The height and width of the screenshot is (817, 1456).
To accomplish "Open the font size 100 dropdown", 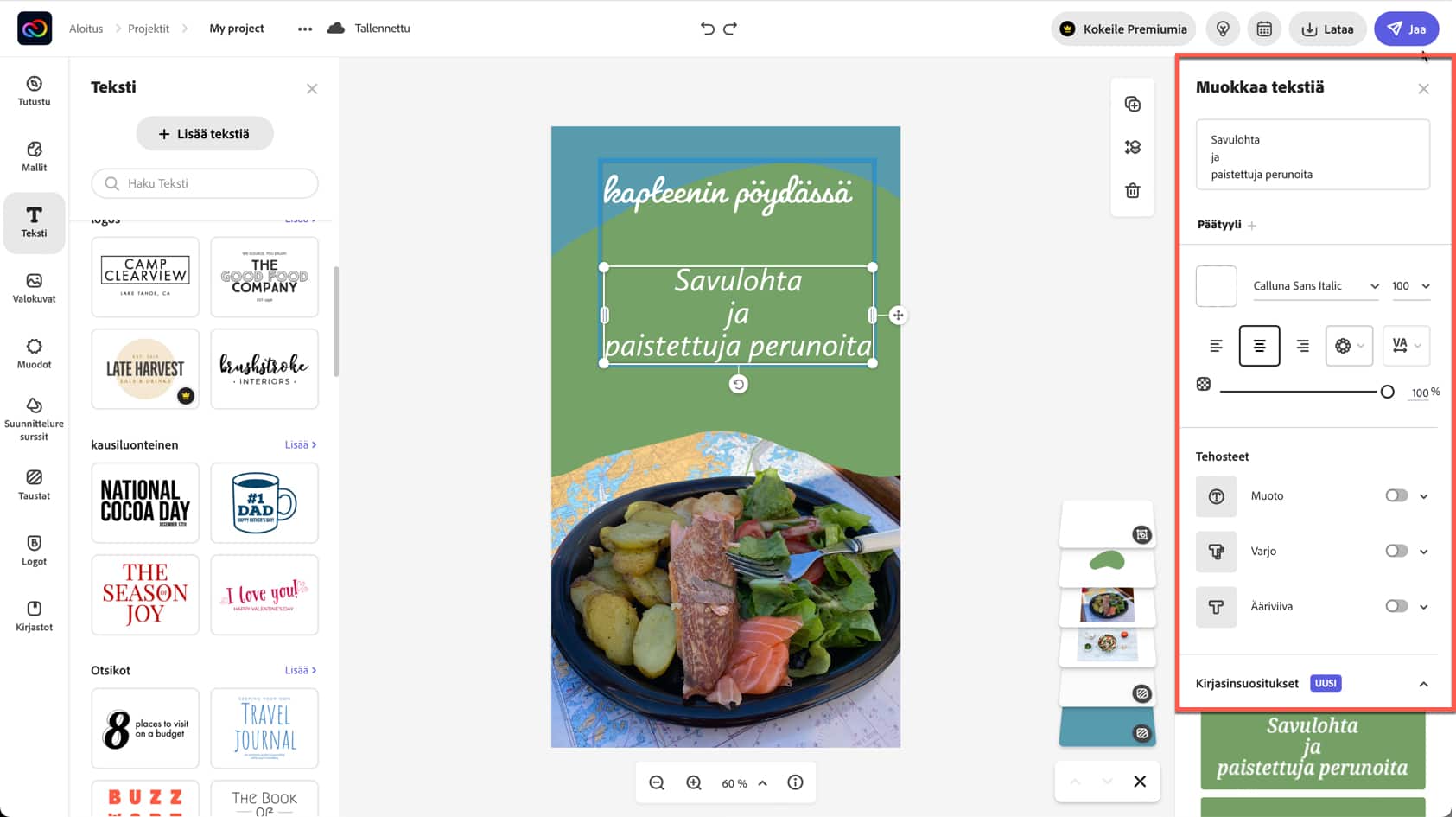I will [x=1410, y=286].
